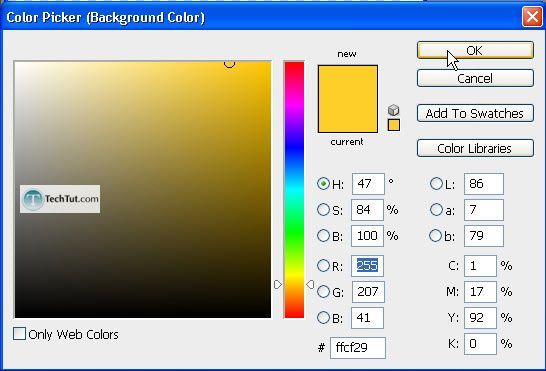The width and height of the screenshot is (546, 371).
Task: Click the hex field showing ffcf29
Action: pyautogui.click(x=358, y=348)
